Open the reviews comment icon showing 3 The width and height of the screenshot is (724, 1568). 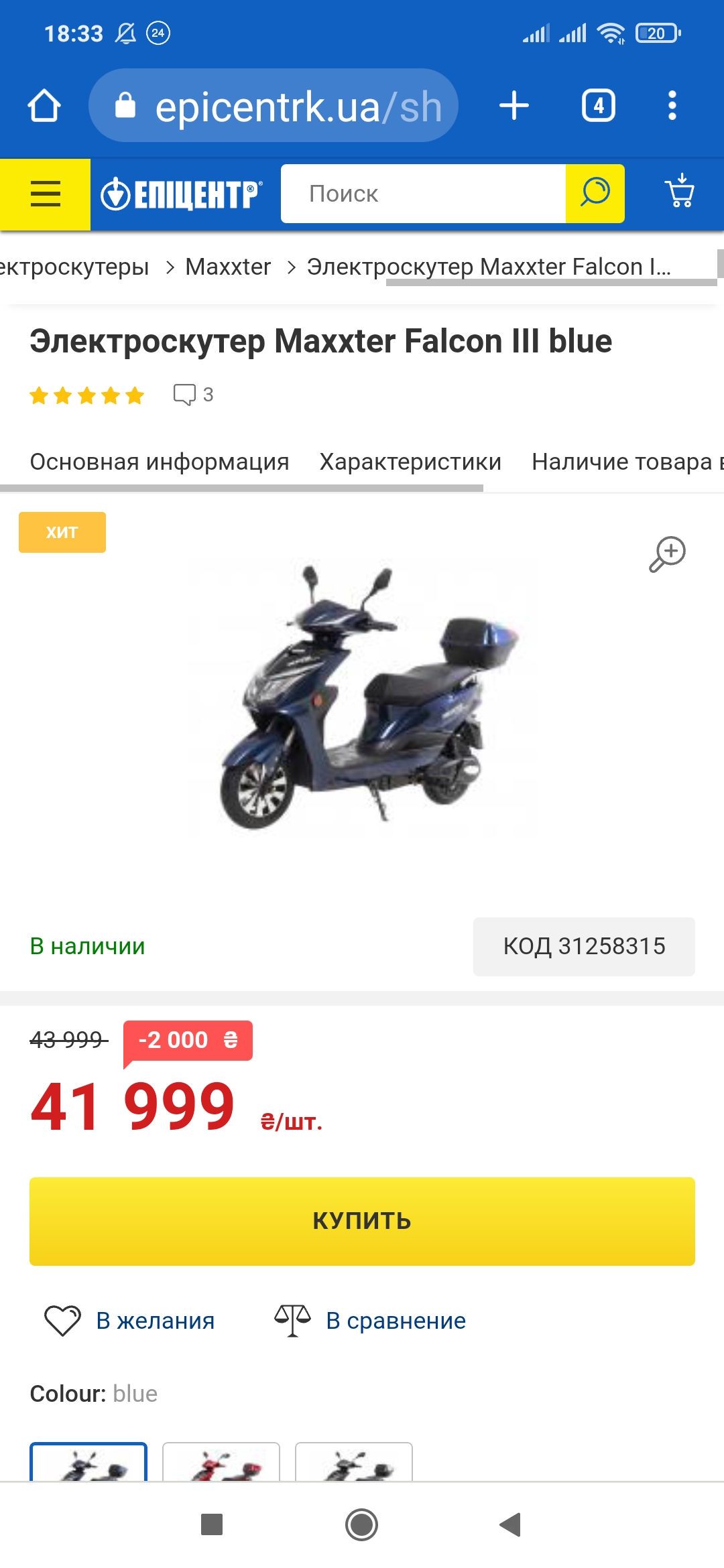tap(193, 395)
